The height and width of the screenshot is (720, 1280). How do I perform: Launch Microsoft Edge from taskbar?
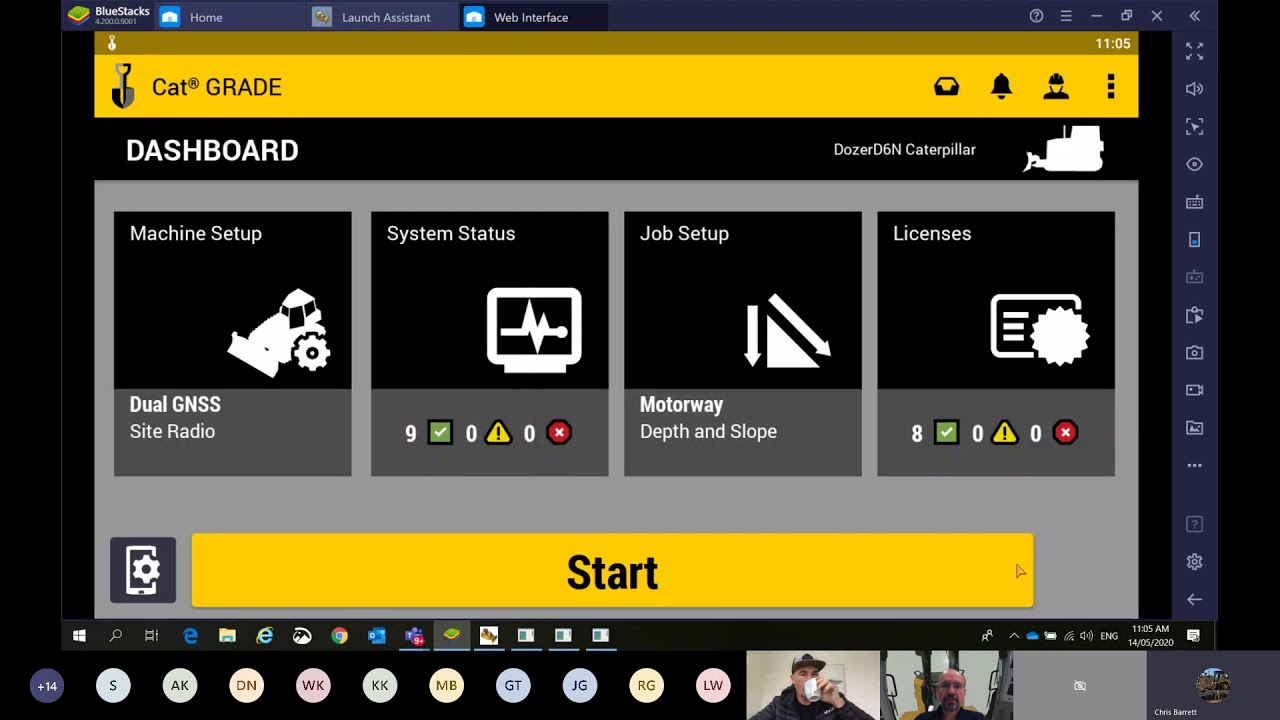(x=190, y=635)
